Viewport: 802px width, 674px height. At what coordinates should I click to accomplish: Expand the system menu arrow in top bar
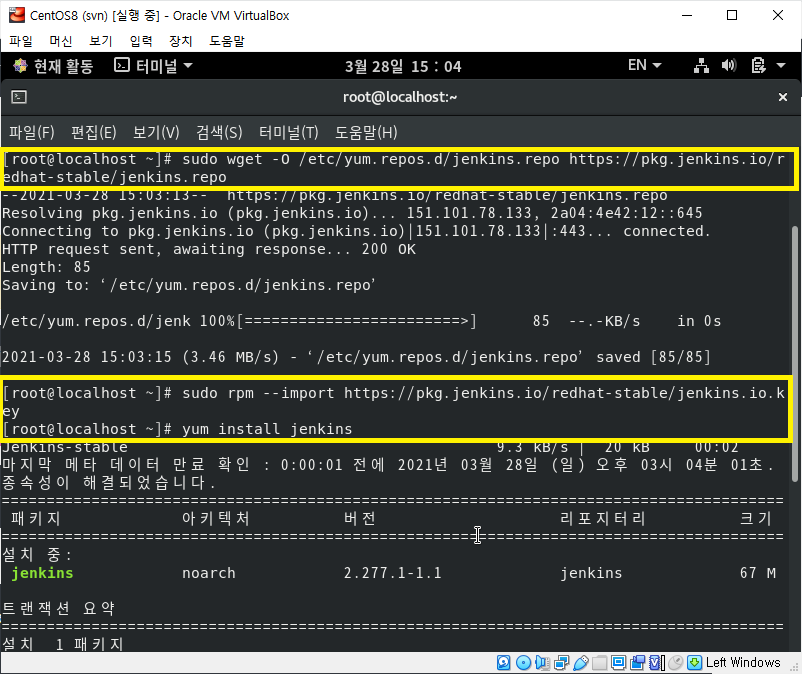pyautogui.click(x=781, y=65)
